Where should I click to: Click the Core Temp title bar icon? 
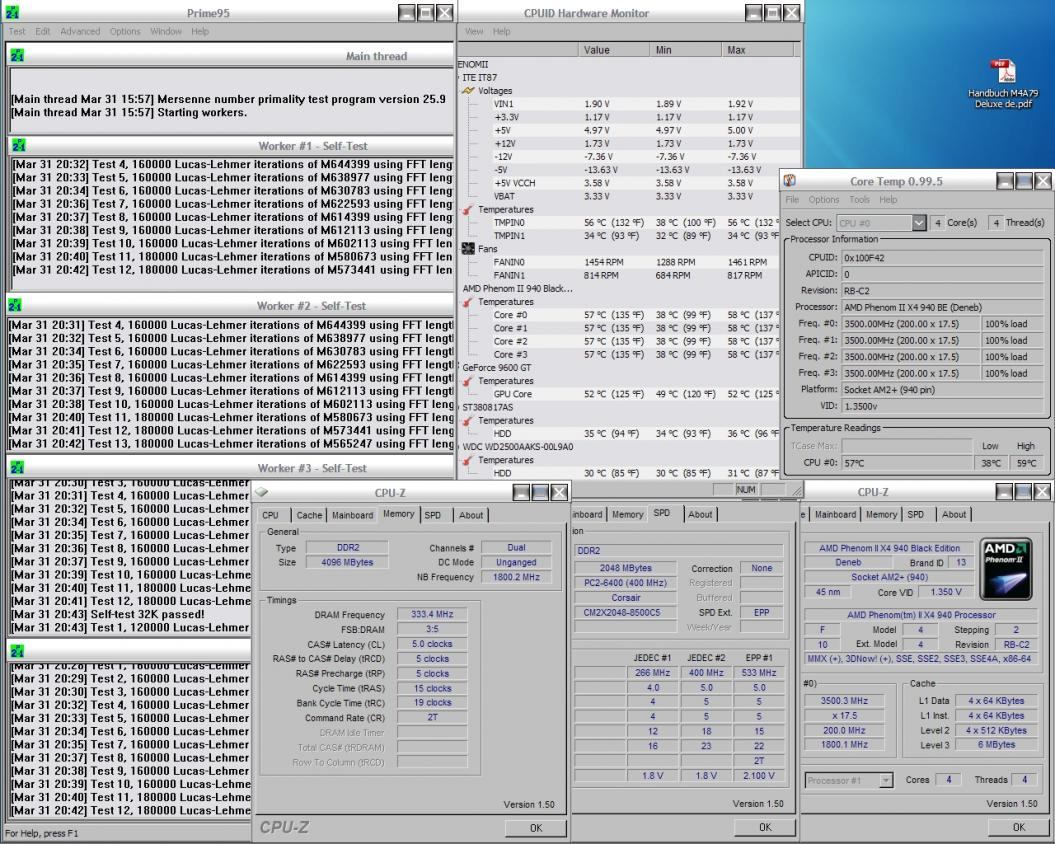coord(790,180)
